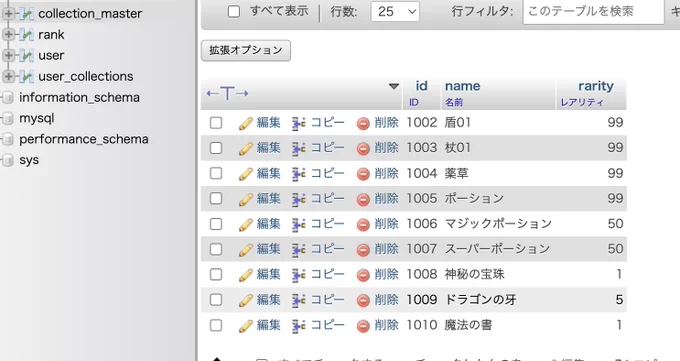Screen dimensions: 680x361
Task: Select the performance_schema database
Action: pos(84,139)
